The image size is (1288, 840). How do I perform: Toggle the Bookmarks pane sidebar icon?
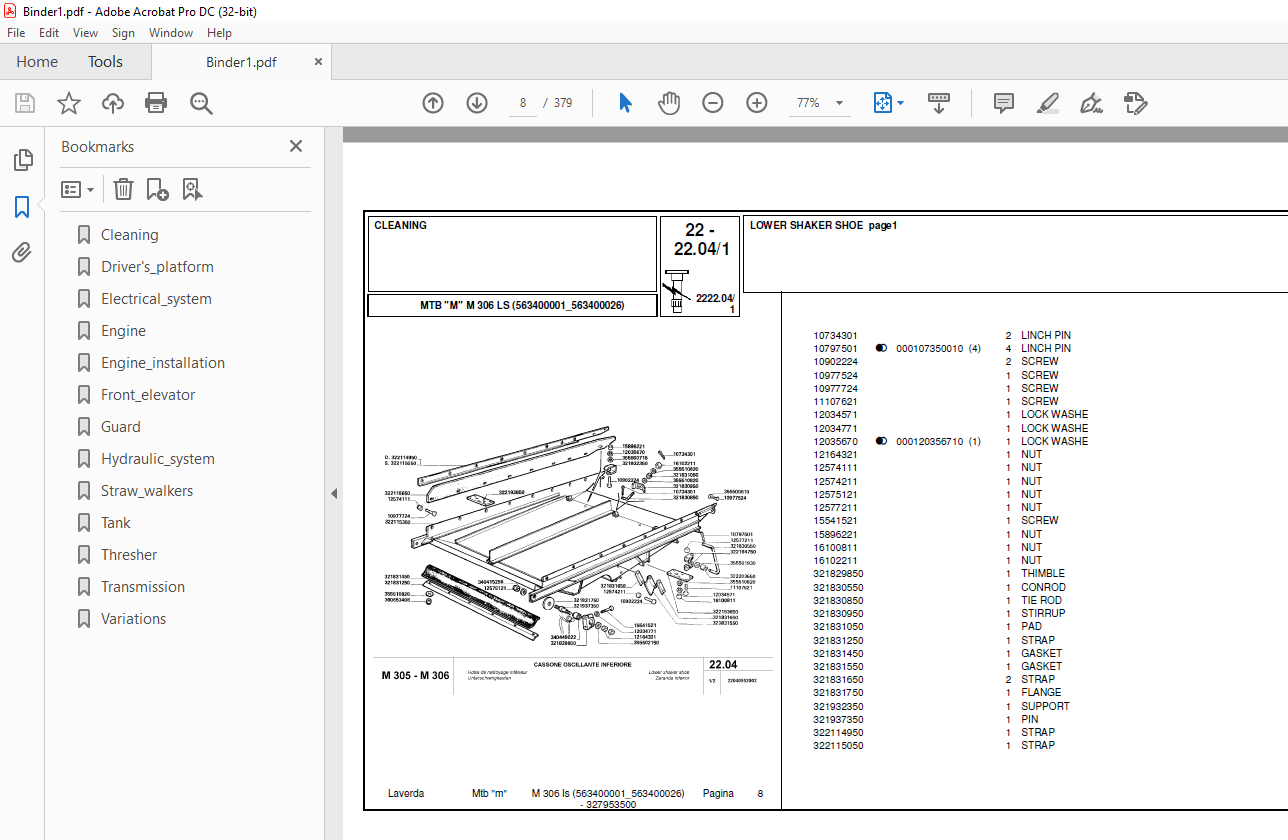pos(22,207)
